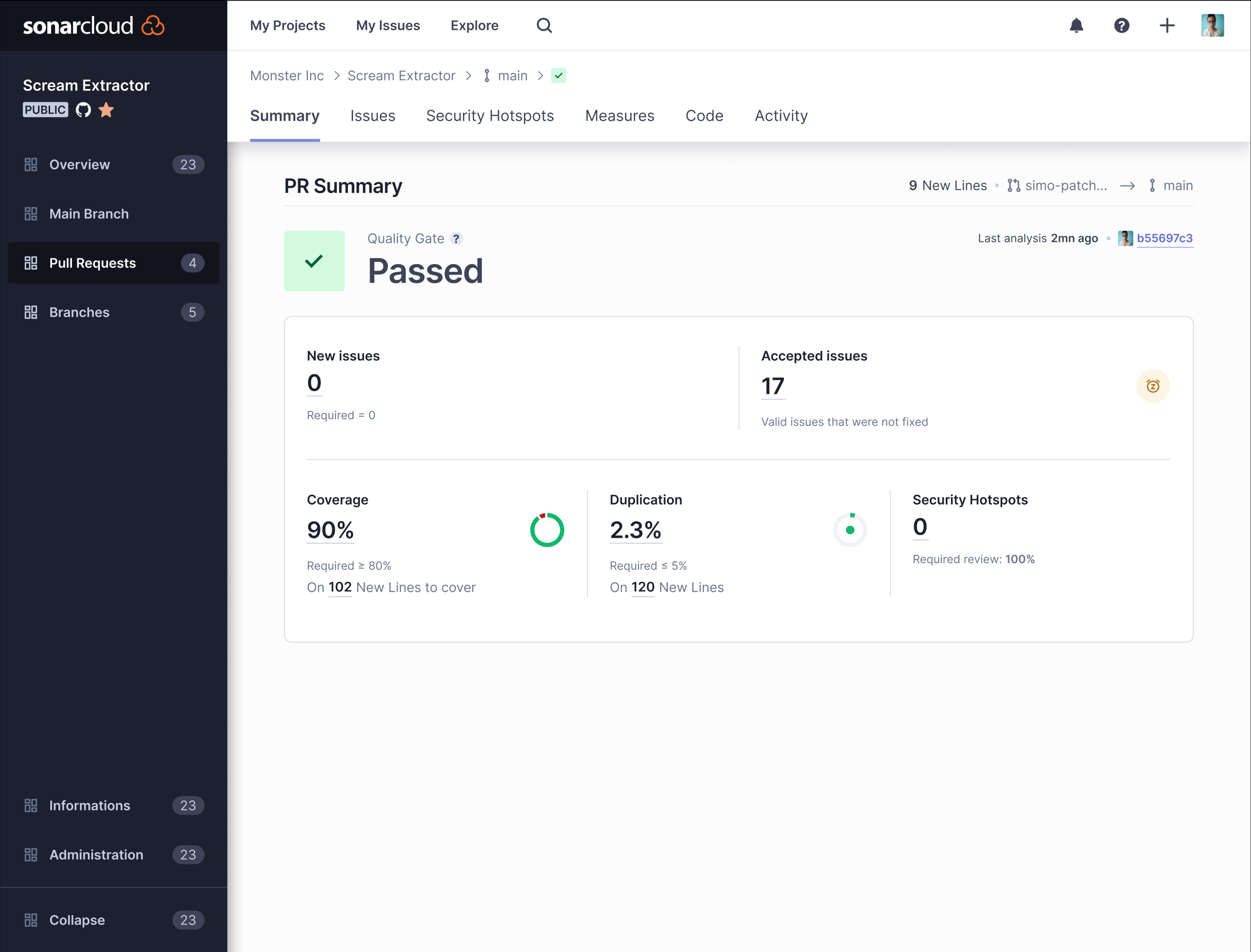
Task: Open Main Branch in sidebar
Action: click(x=113, y=214)
